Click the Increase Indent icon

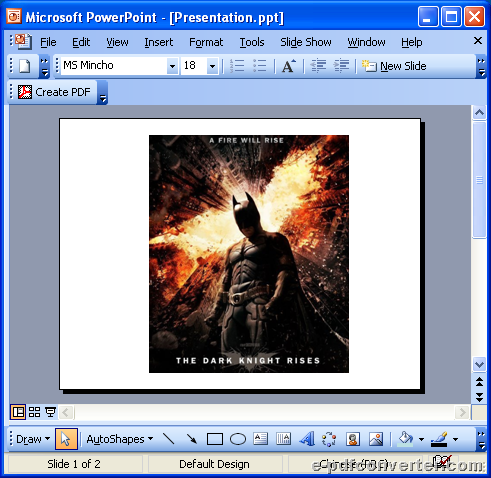click(x=341, y=66)
